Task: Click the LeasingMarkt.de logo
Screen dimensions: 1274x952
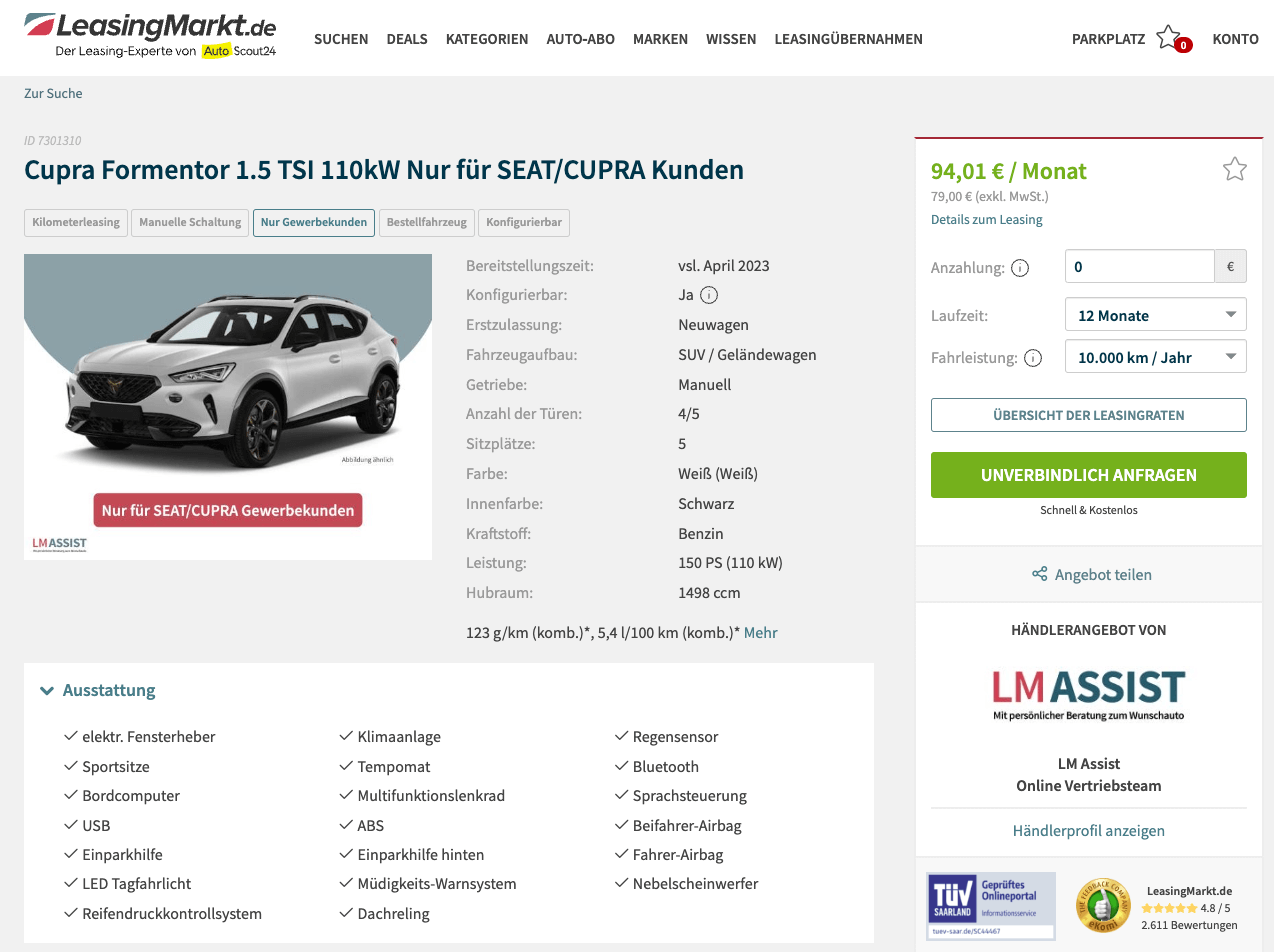Action: click(x=150, y=35)
